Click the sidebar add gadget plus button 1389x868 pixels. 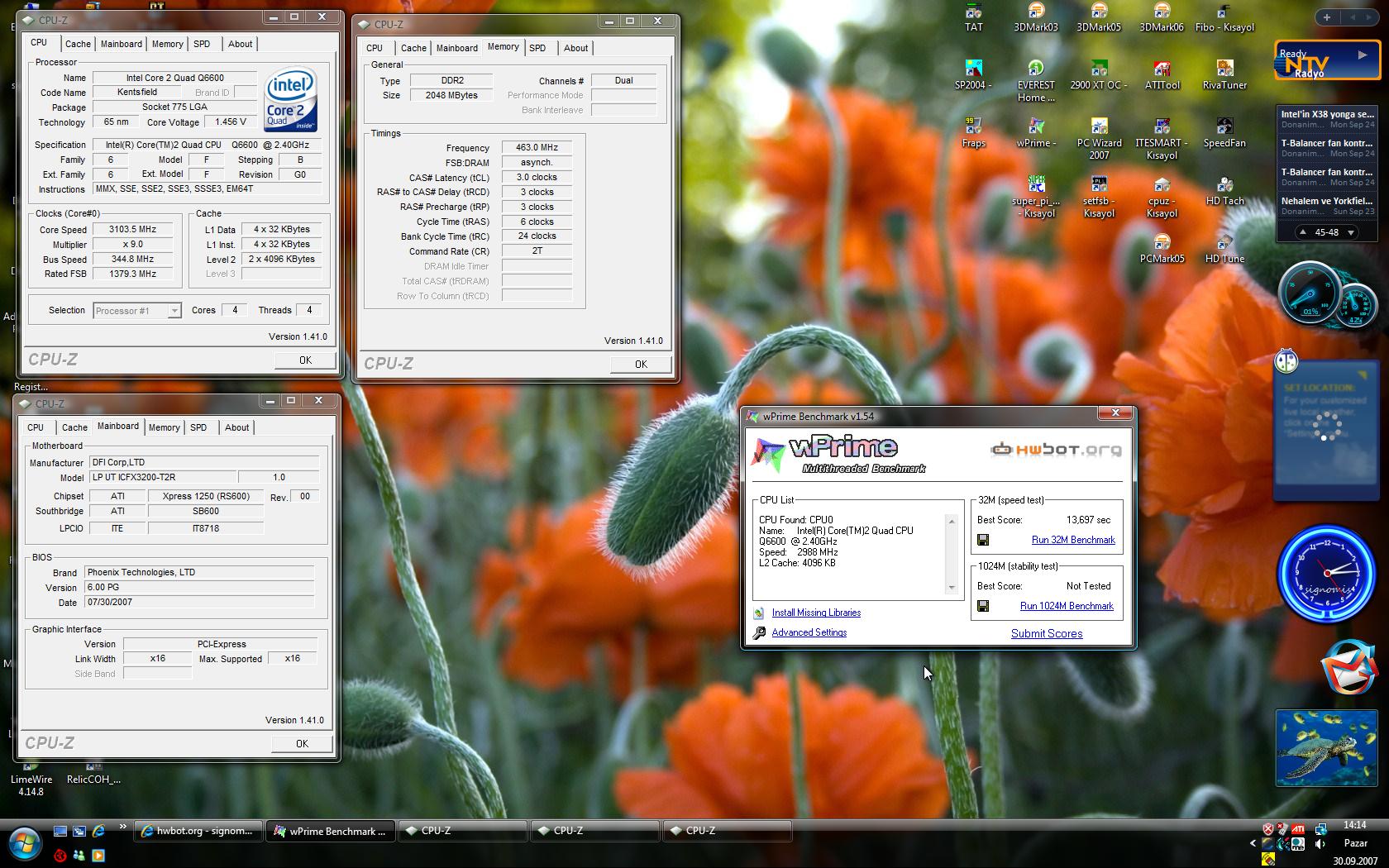coord(1327,17)
